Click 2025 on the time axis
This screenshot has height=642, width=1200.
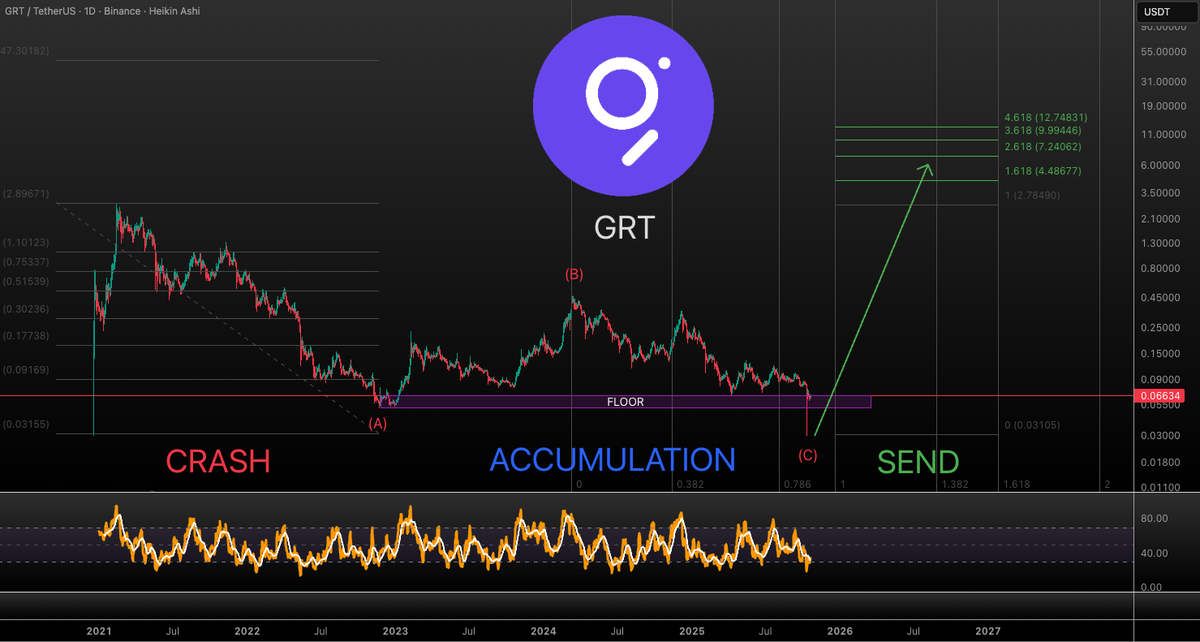click(x=692, y=631)
